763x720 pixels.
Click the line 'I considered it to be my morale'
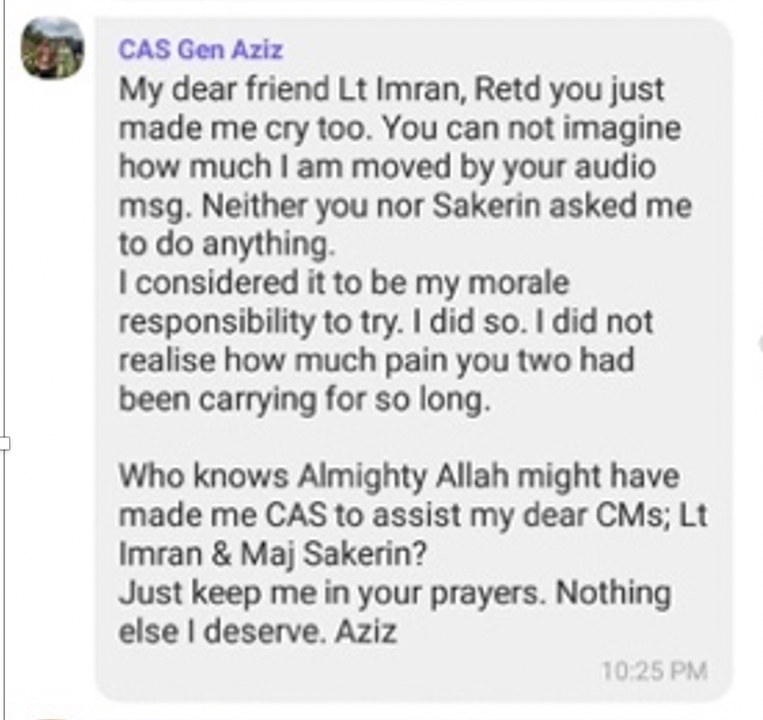(x=344, y=283)
